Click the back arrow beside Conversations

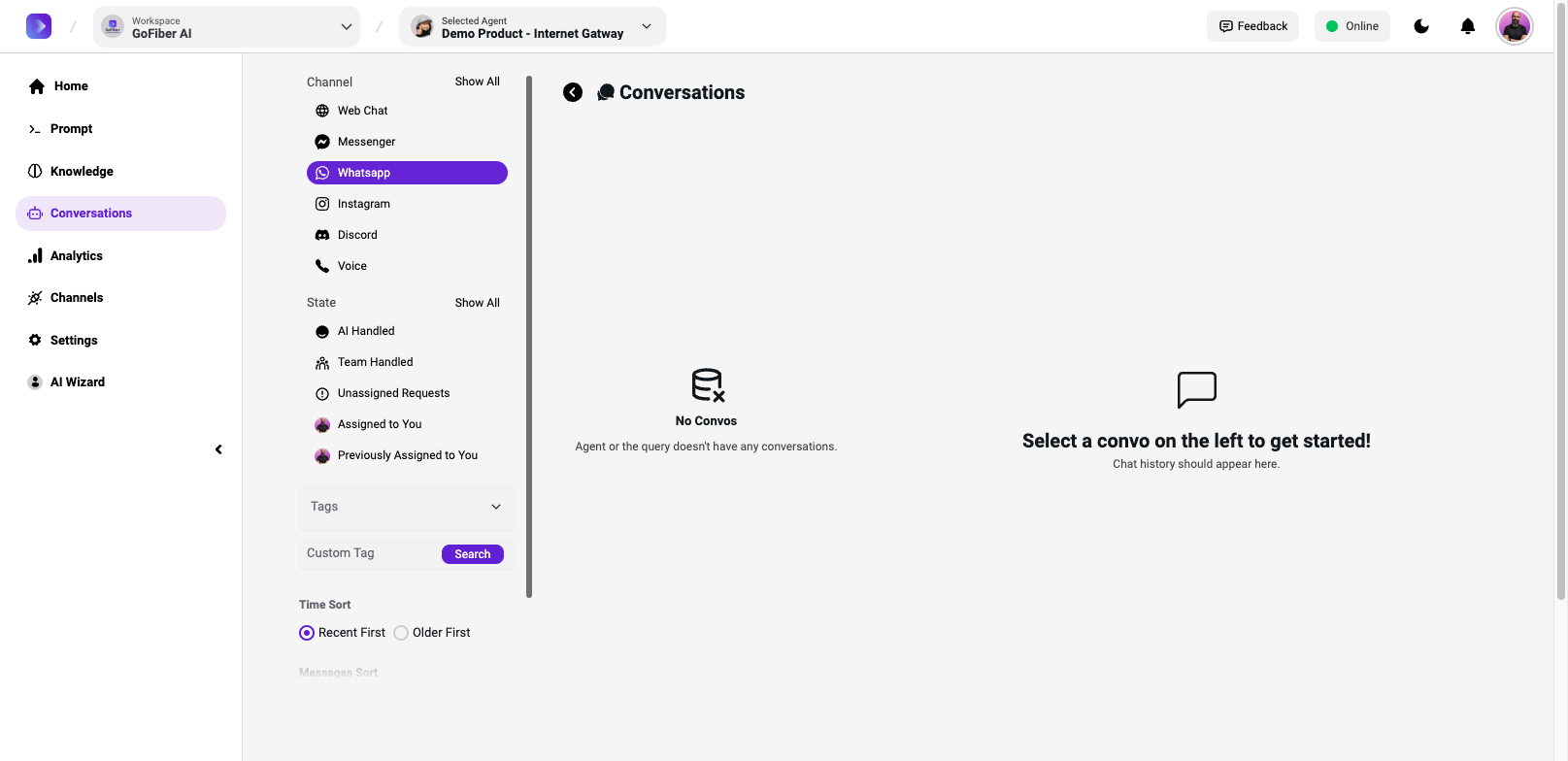pyautogui.click(x=573, y=92)
